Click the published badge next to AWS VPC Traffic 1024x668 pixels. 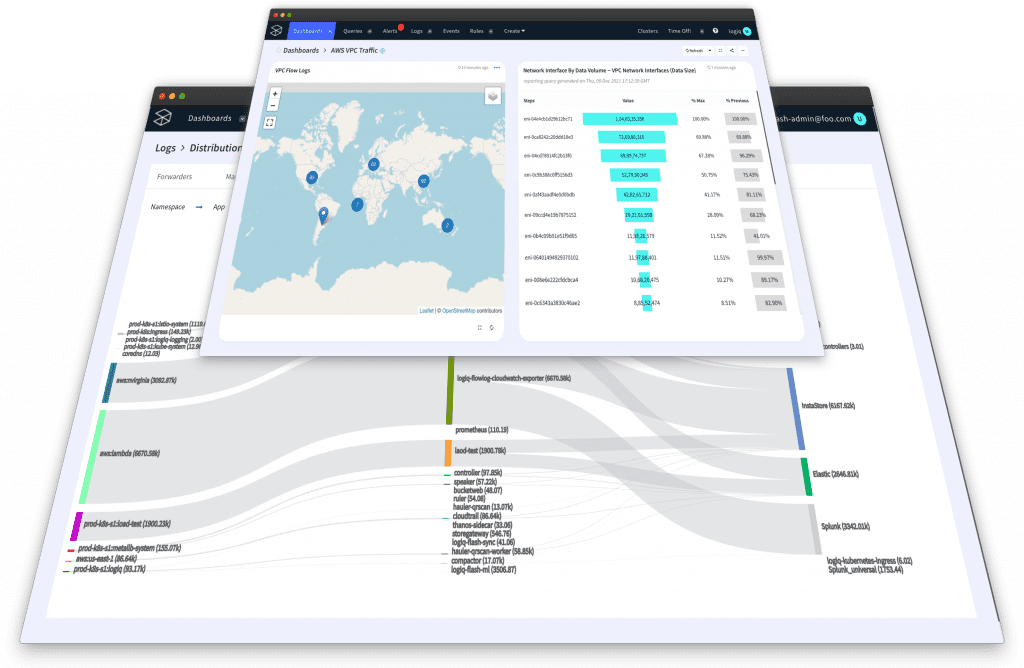[x=383, y=50]
